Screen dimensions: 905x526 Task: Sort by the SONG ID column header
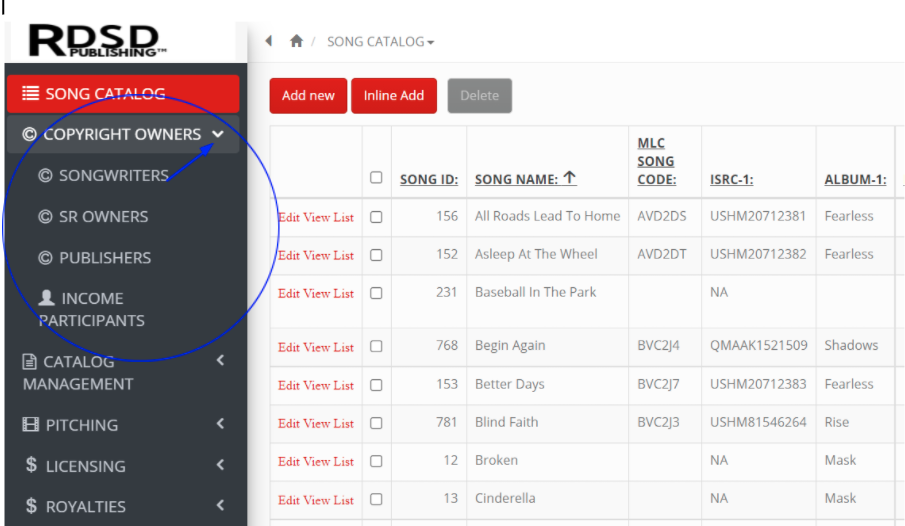[x=429, y=180]
